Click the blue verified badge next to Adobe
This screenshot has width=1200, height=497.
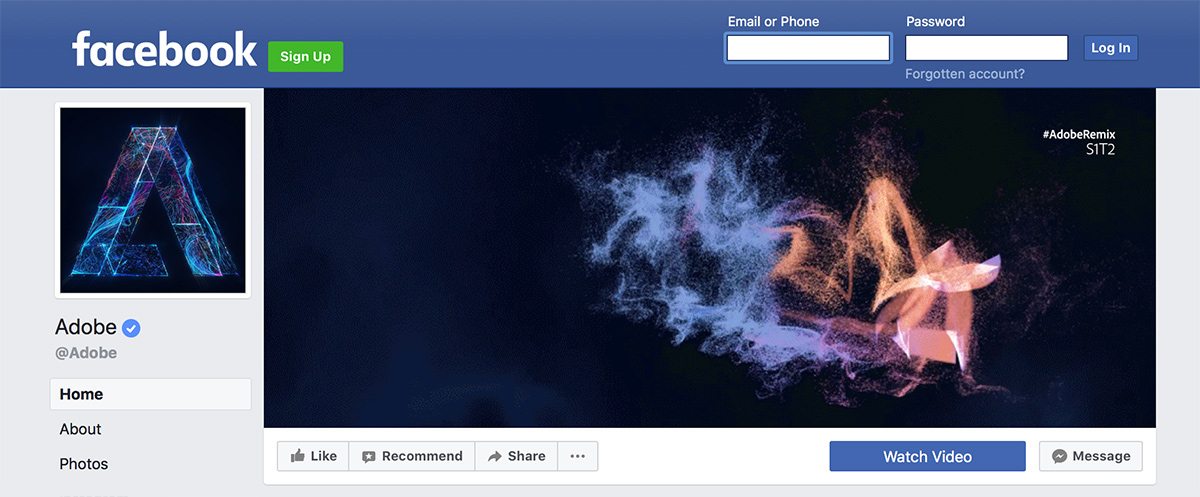click(x=131, y=328)
